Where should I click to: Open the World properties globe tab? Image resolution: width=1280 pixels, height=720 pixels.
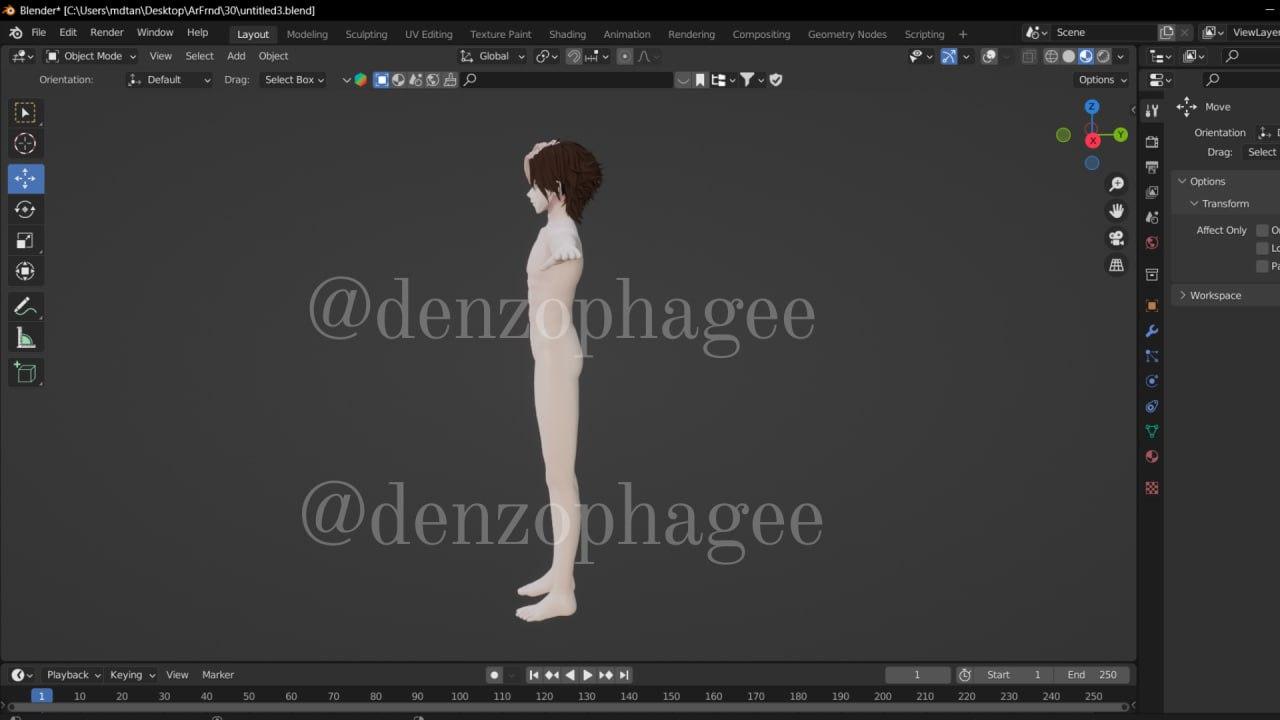[x=1152, y=242]
